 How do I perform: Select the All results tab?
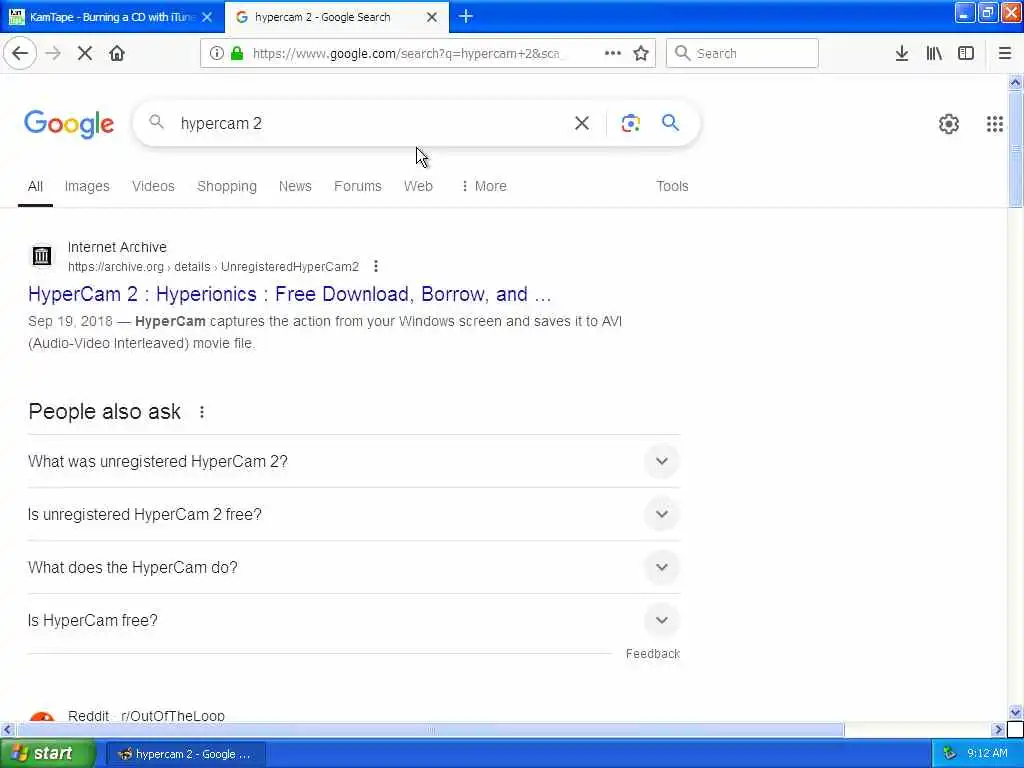pyautogui.click(x=35, y=186)
